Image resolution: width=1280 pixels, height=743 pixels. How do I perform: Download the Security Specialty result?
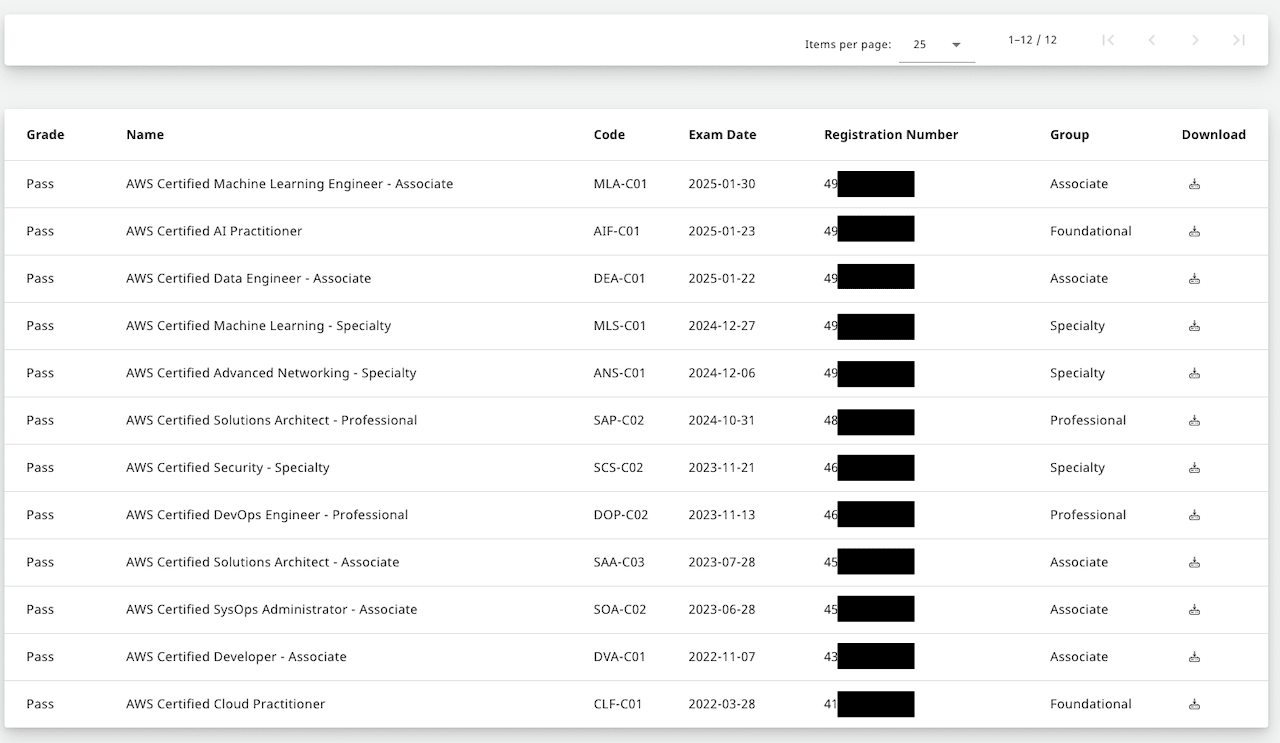click(x=1194, y=467)
